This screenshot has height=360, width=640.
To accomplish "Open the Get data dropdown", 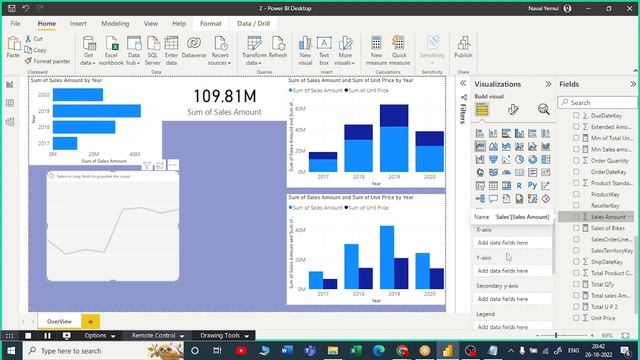I will tap(88, 59).
